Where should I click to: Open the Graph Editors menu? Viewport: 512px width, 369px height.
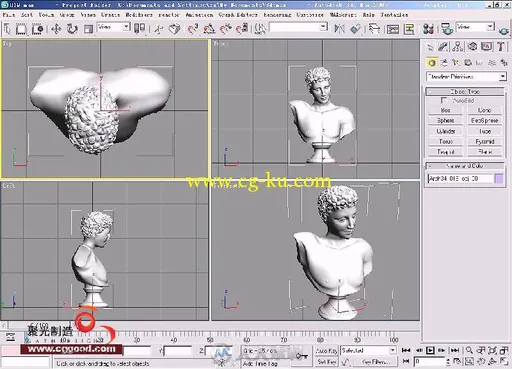(238, 15)
